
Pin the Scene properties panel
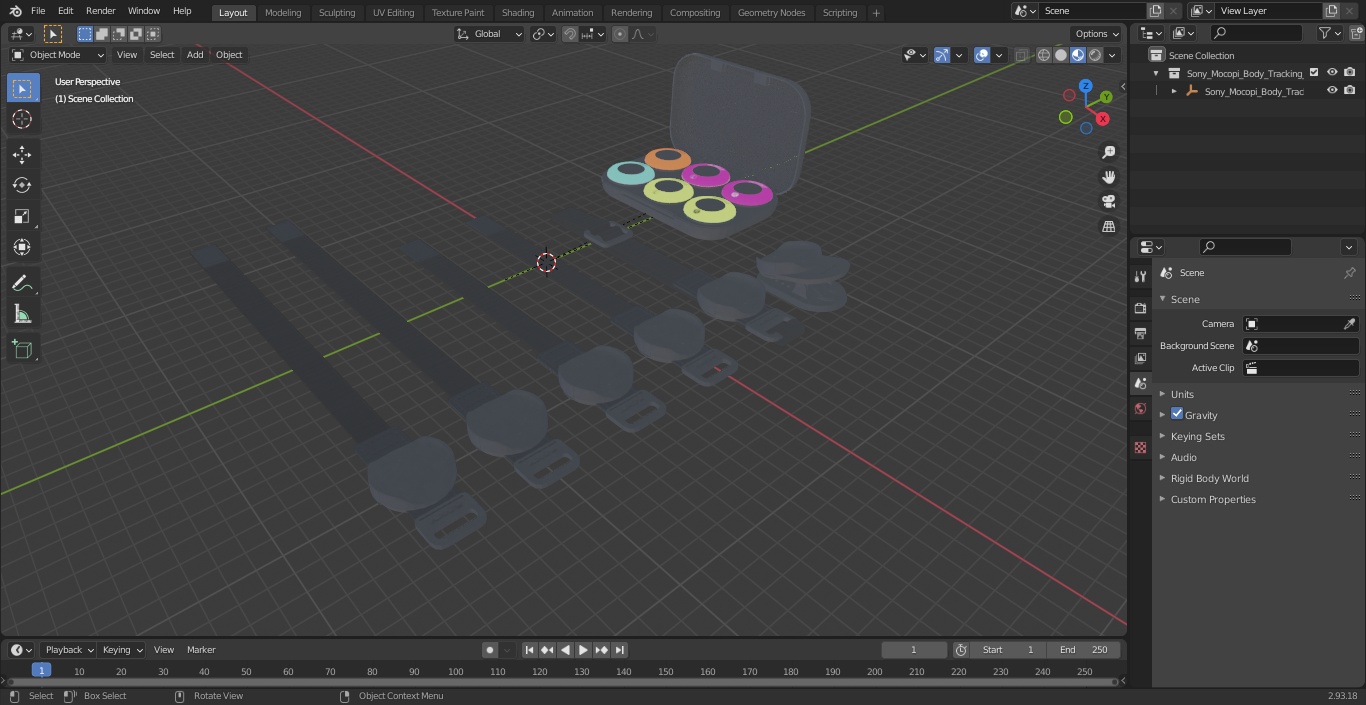[1349, 273]
